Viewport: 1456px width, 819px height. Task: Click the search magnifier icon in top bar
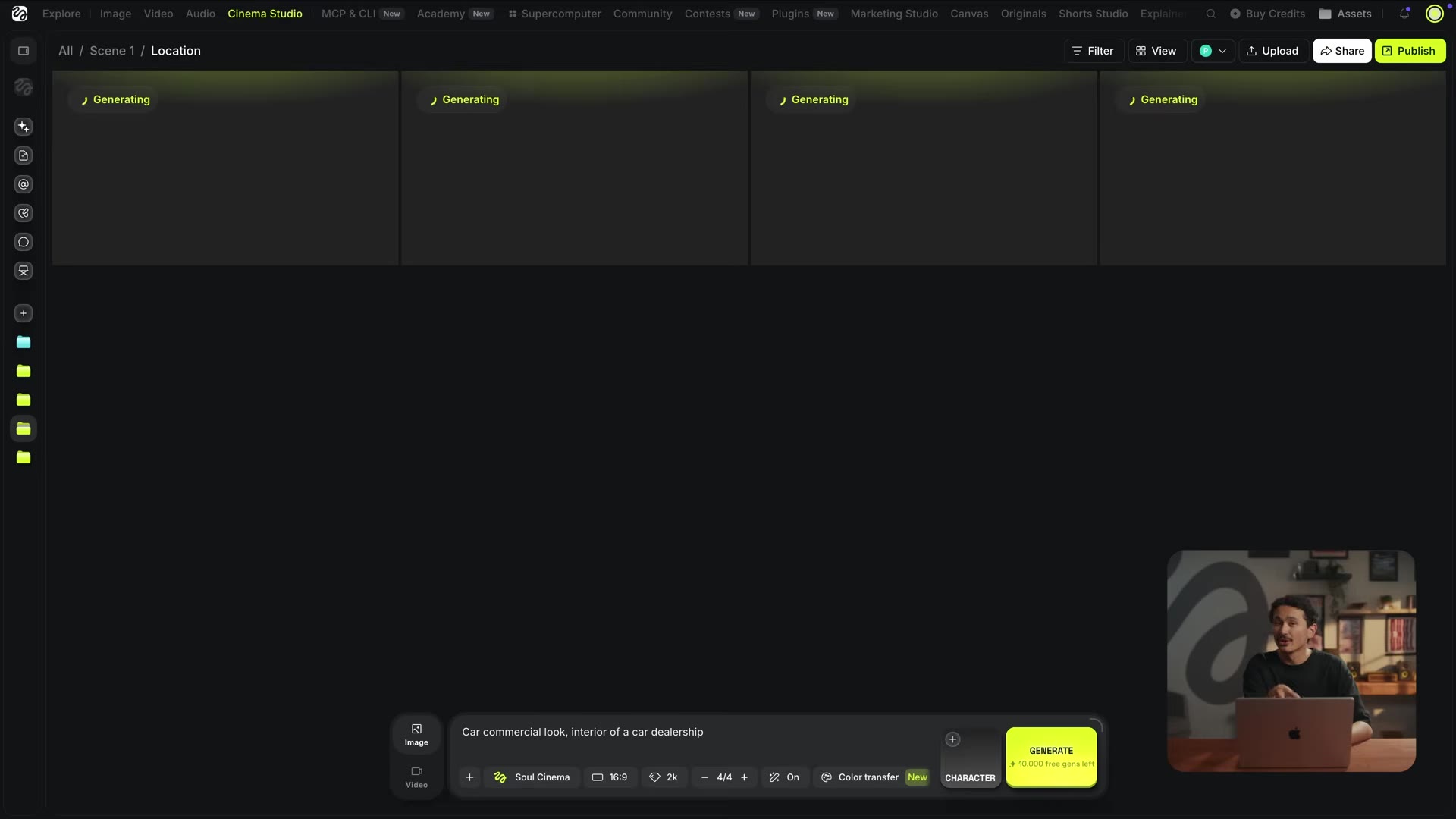click(1211, 14)
